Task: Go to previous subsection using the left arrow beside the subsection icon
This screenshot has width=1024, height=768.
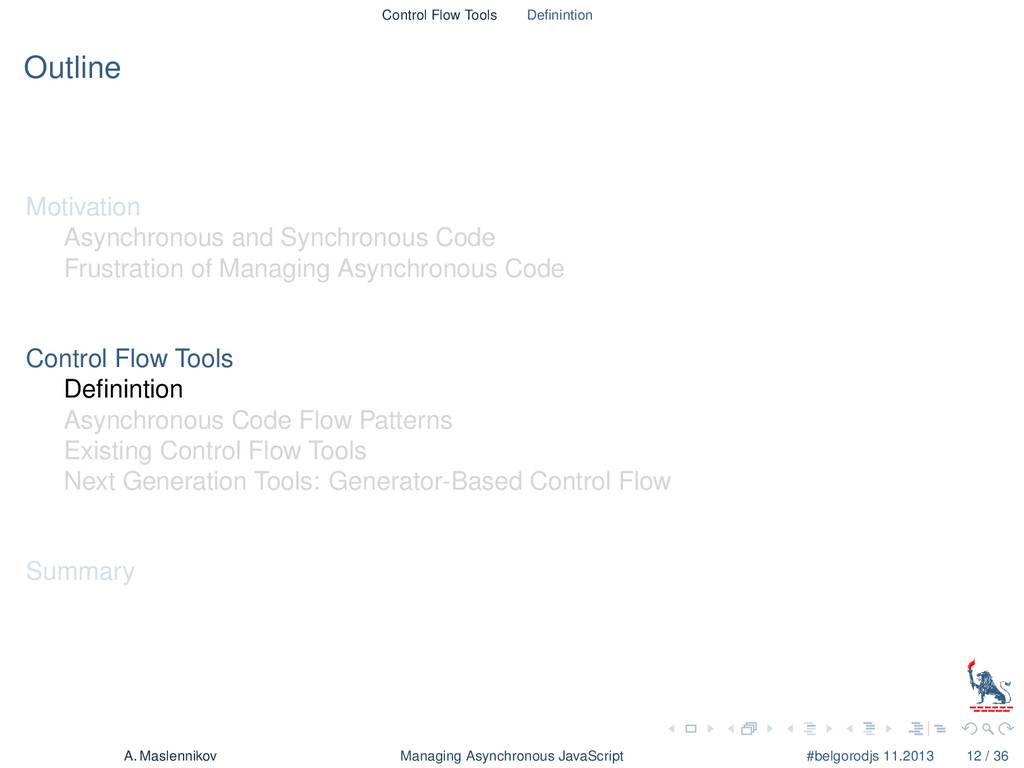Action: point(790,729)
